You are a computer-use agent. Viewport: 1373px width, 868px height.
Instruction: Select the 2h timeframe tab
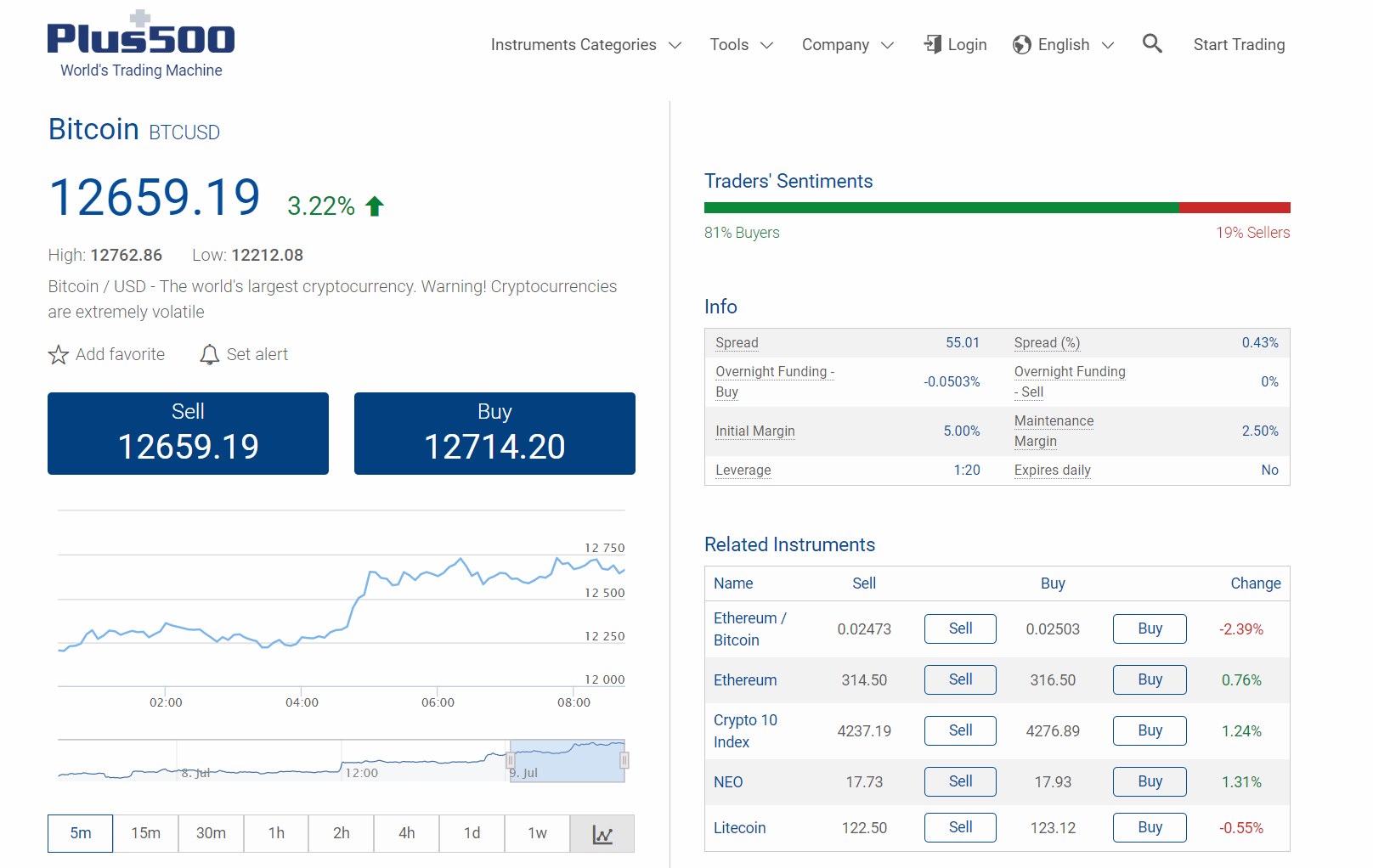click(342, 833)
